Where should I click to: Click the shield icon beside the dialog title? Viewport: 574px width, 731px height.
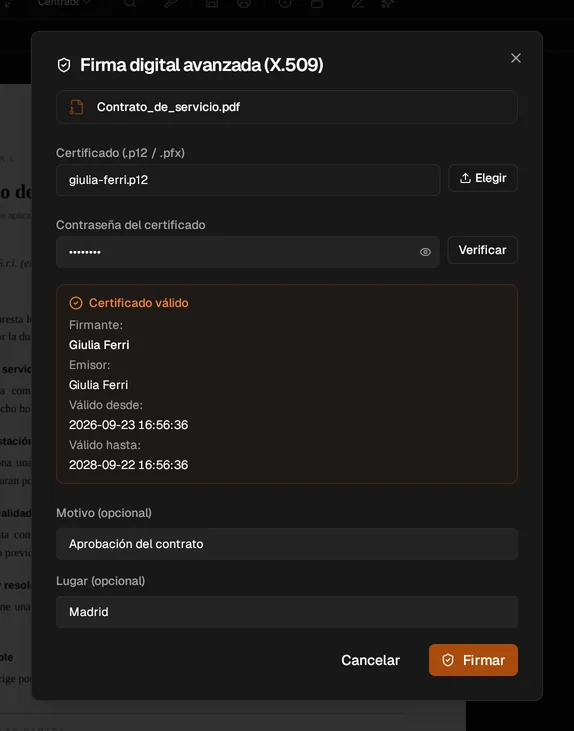(x=64, y=65)
